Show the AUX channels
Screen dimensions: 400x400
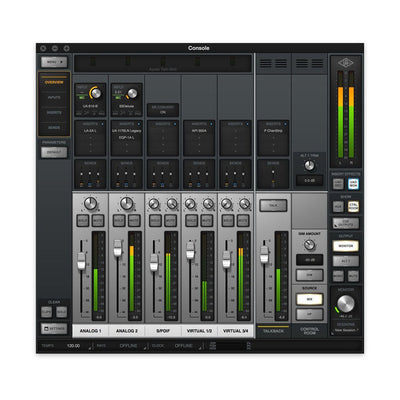pos(338,207)
